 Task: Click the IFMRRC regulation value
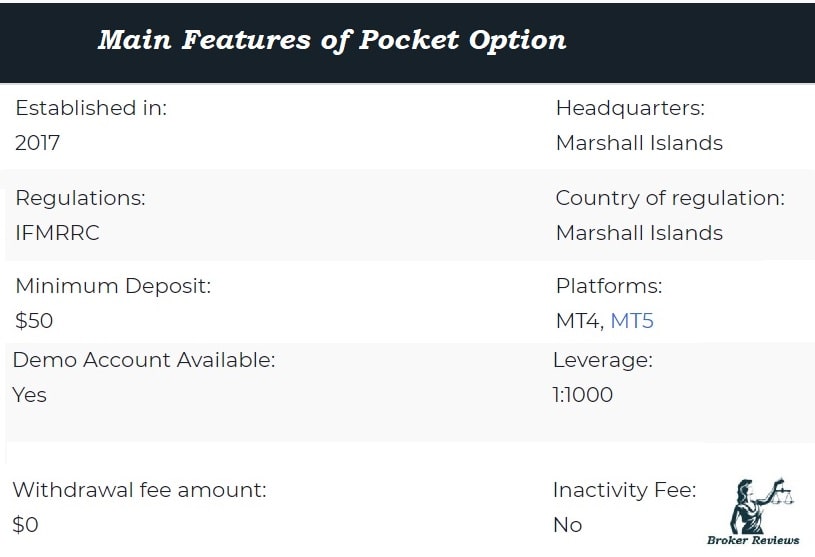57,233
